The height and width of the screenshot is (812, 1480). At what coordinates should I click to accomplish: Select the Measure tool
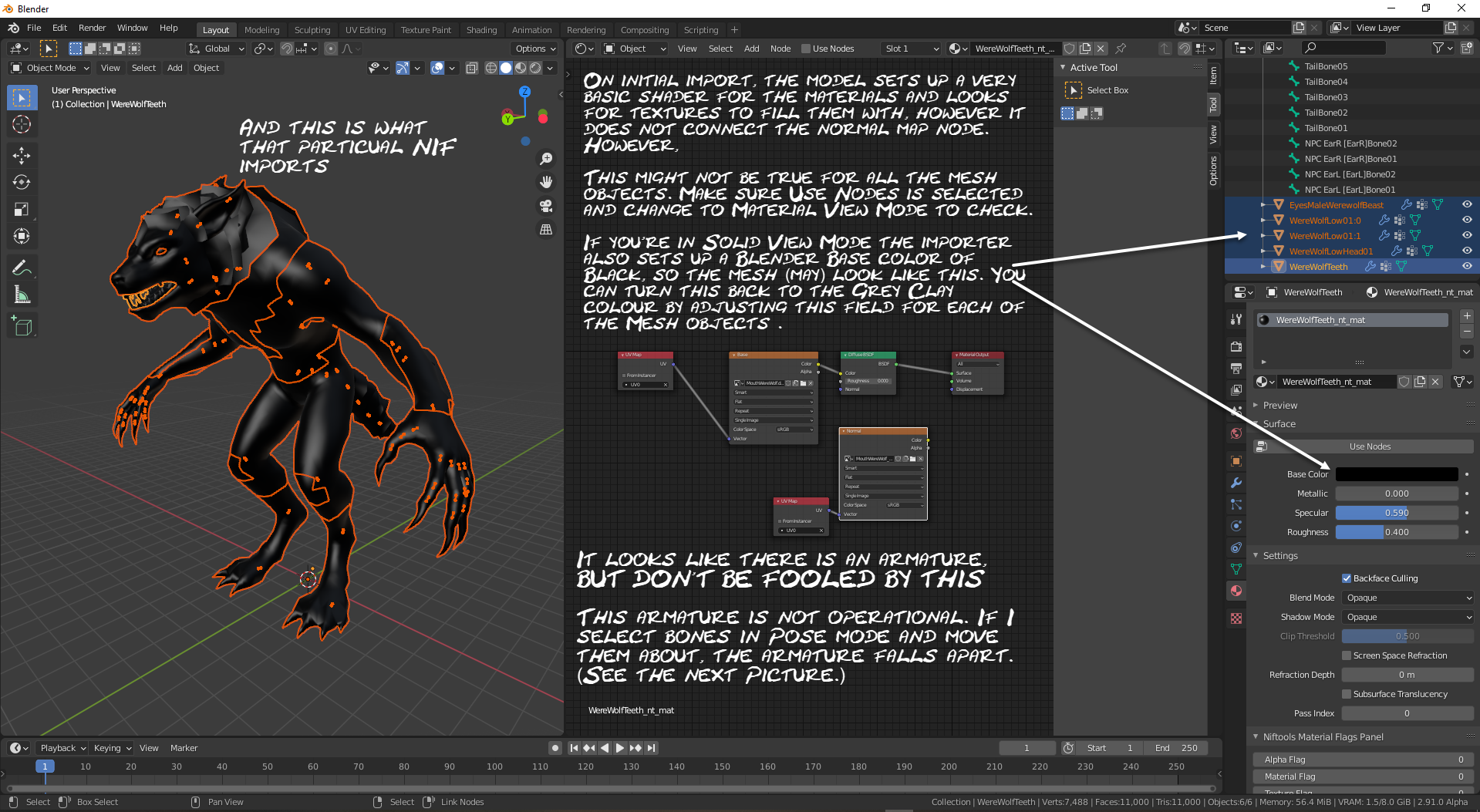click(x=22, y=295)
